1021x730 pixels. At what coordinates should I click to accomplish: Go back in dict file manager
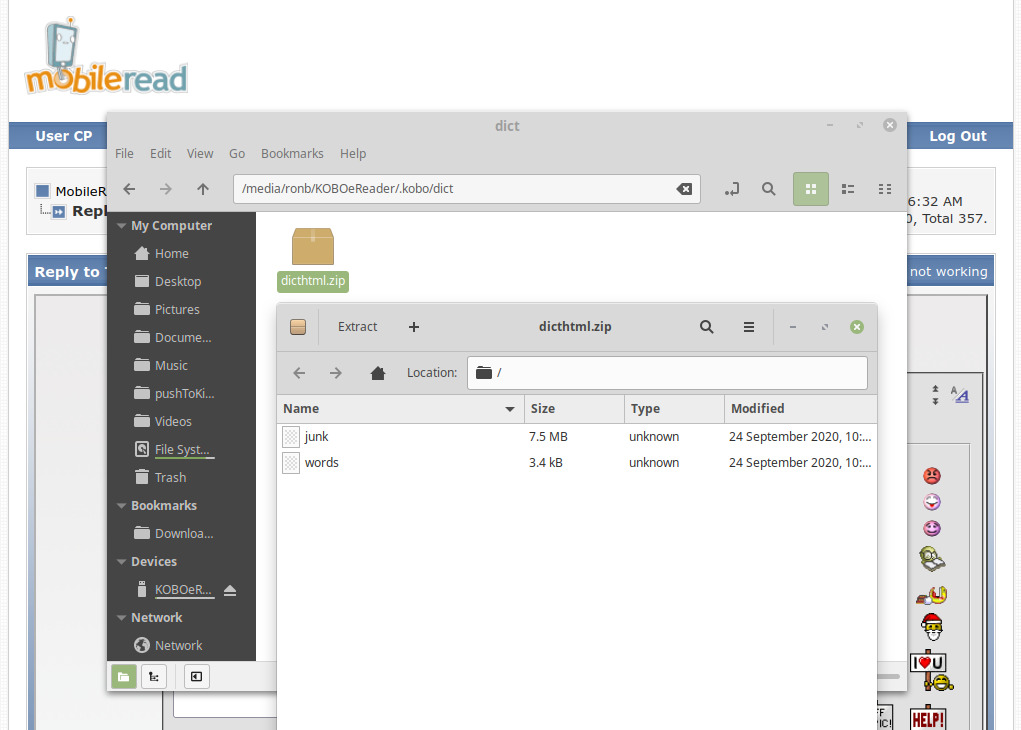coord(130,189)
